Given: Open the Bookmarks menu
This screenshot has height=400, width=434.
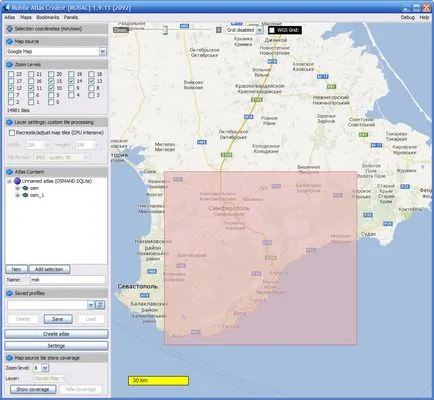Looking at the screenshot, I should point(48,17).
